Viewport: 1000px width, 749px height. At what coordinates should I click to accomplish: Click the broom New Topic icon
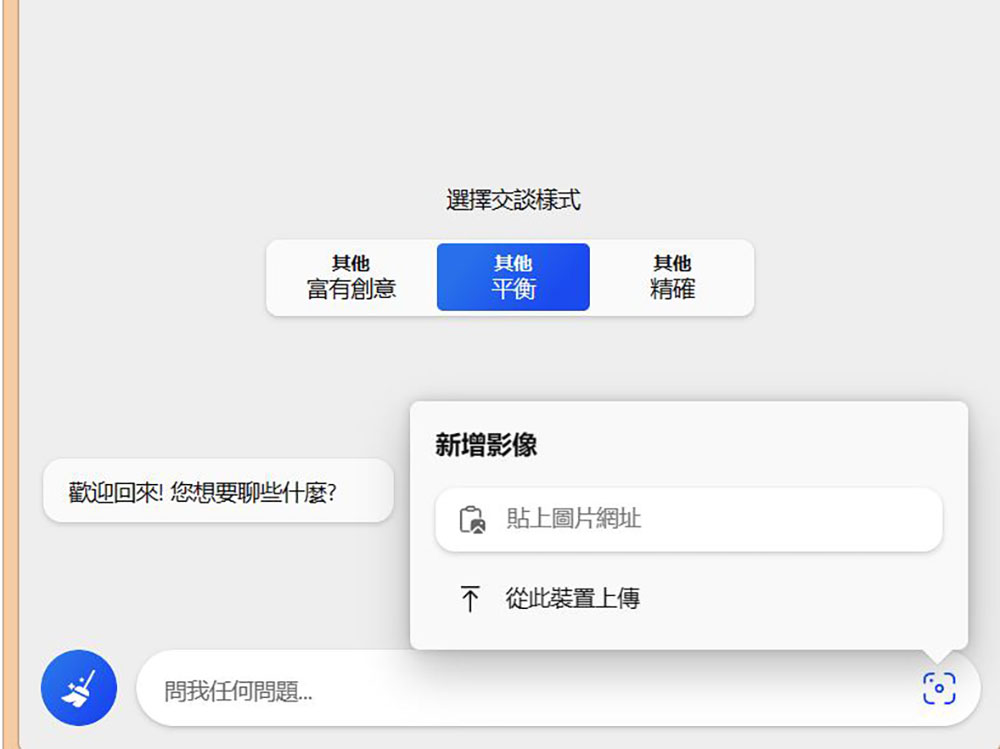pos(78,688)
